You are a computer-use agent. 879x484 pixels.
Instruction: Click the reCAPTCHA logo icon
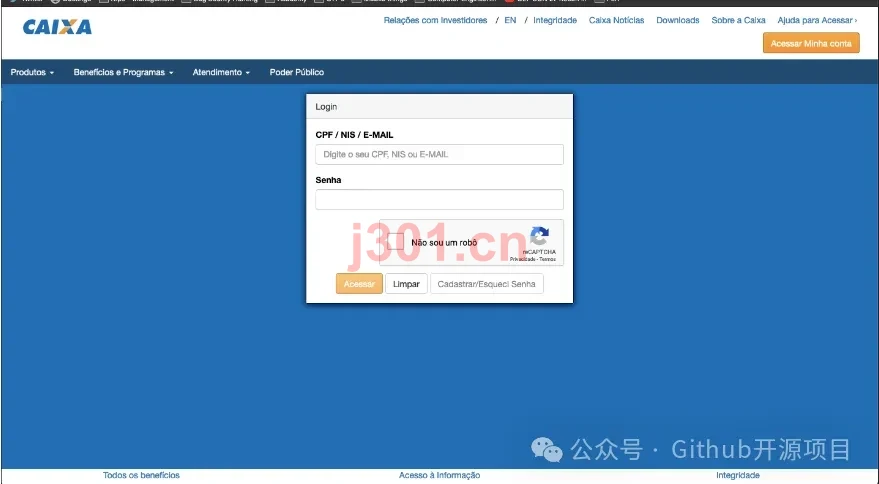[x=539, y=236]
